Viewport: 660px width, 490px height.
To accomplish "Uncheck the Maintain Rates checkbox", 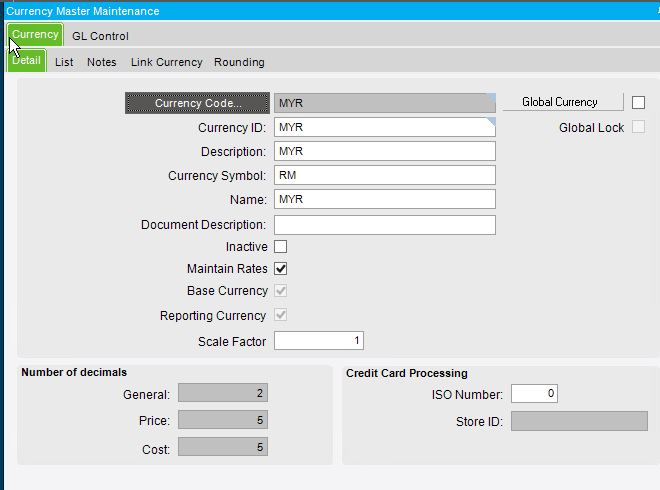I will 281,269.
